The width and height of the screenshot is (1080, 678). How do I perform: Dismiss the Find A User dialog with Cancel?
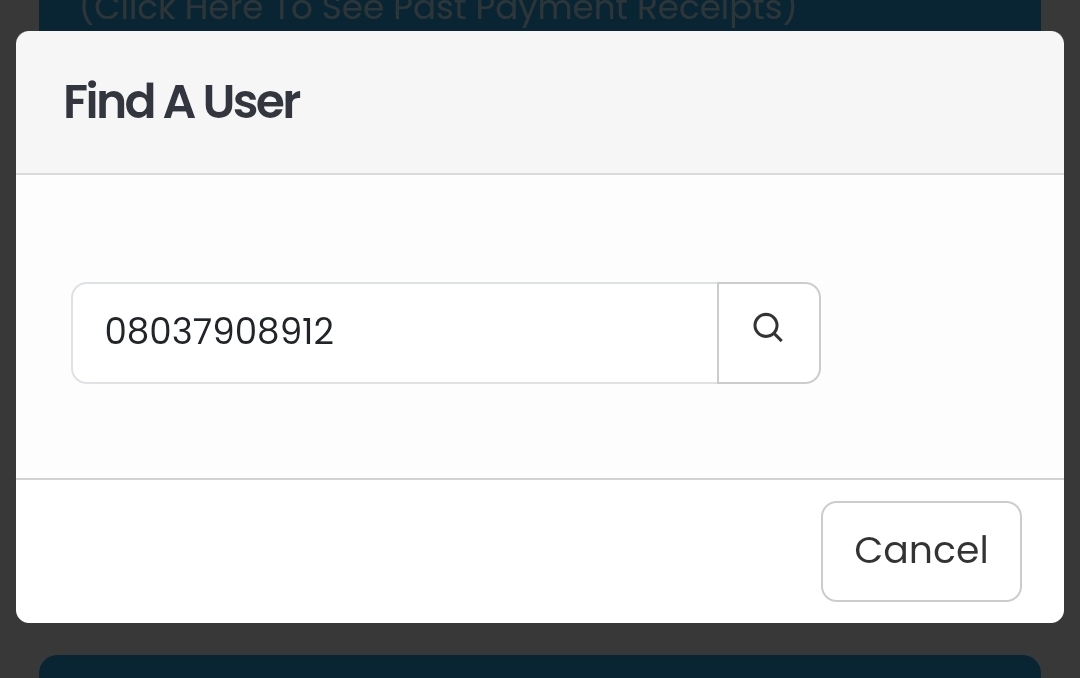(x=920, y=551)
